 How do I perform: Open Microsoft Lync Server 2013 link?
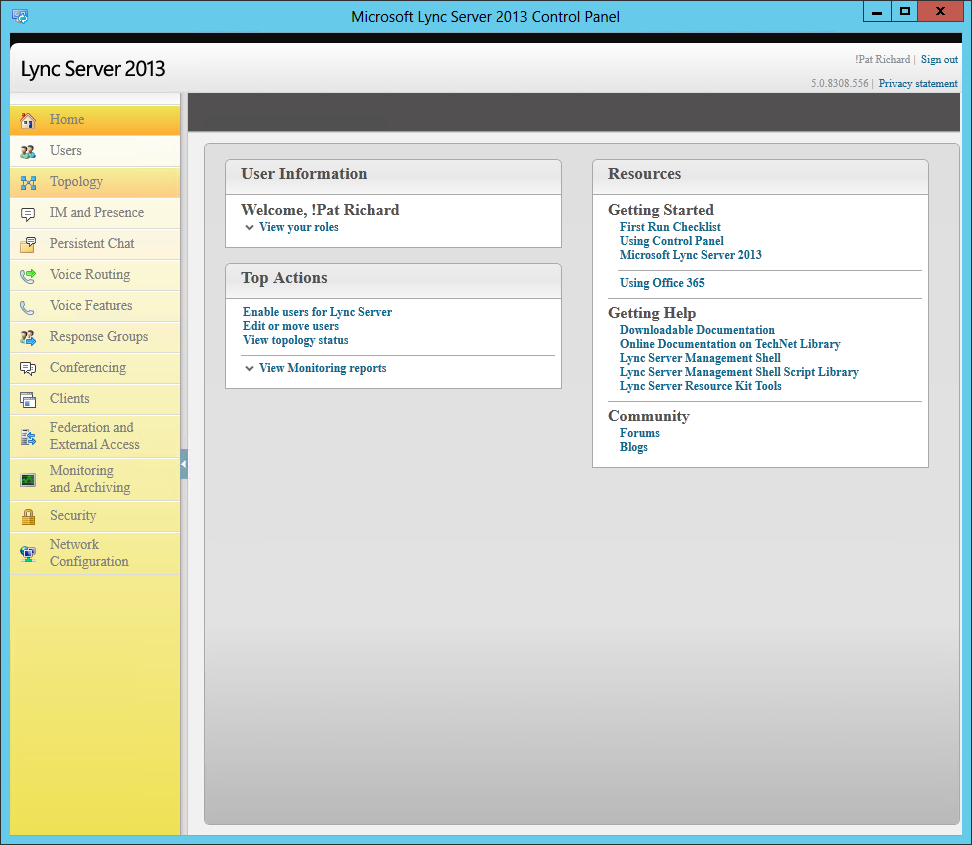tap(691, 255)
